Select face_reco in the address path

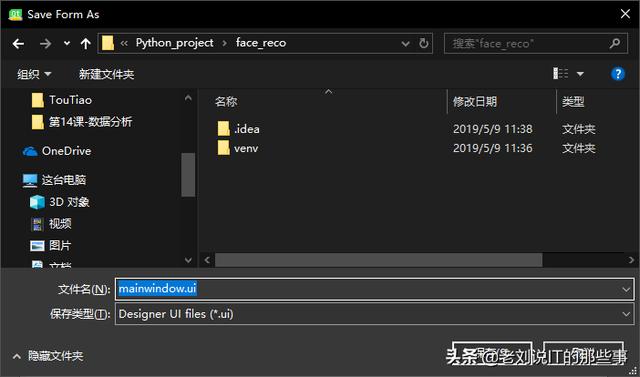pyautogui.click(x=261, y=43)
